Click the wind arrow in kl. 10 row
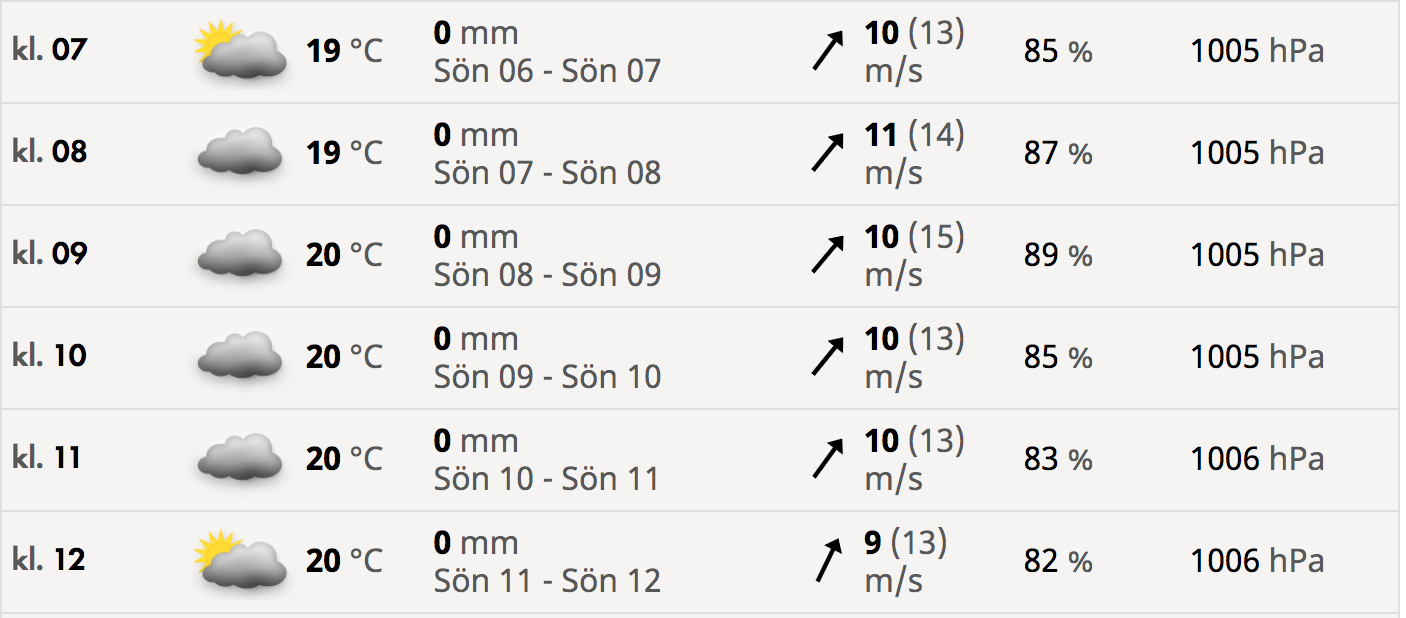This screenshot has height=618, width=1406. tap(827, 357)
